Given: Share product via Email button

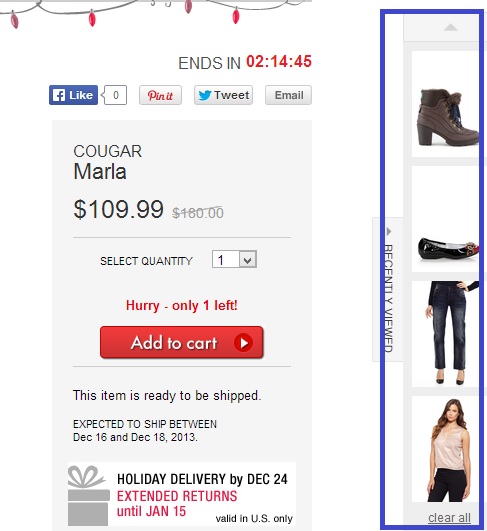Looking at the screenshot, I should point(289,95).
